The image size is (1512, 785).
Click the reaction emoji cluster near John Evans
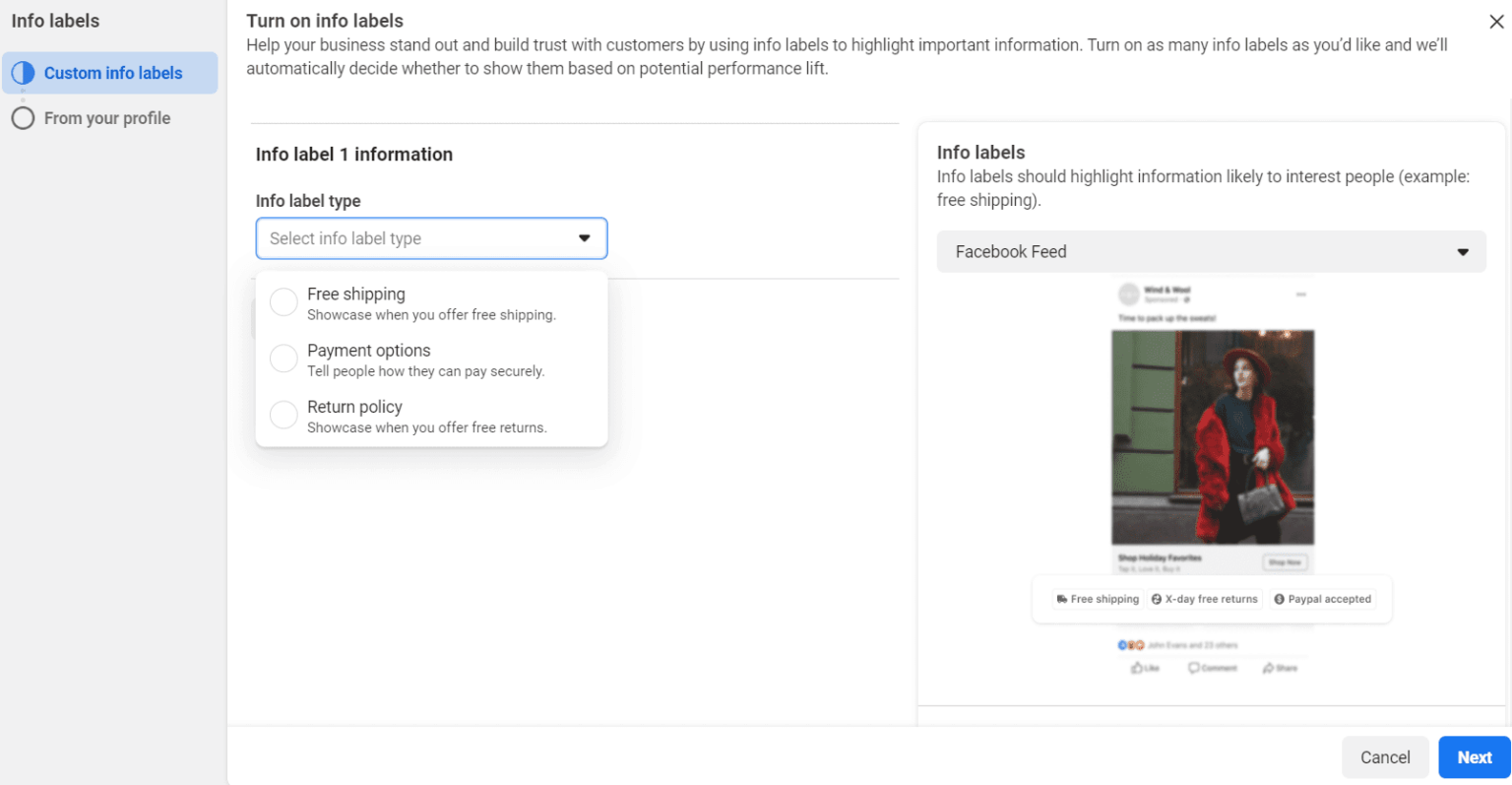[x=1131, y=644]
